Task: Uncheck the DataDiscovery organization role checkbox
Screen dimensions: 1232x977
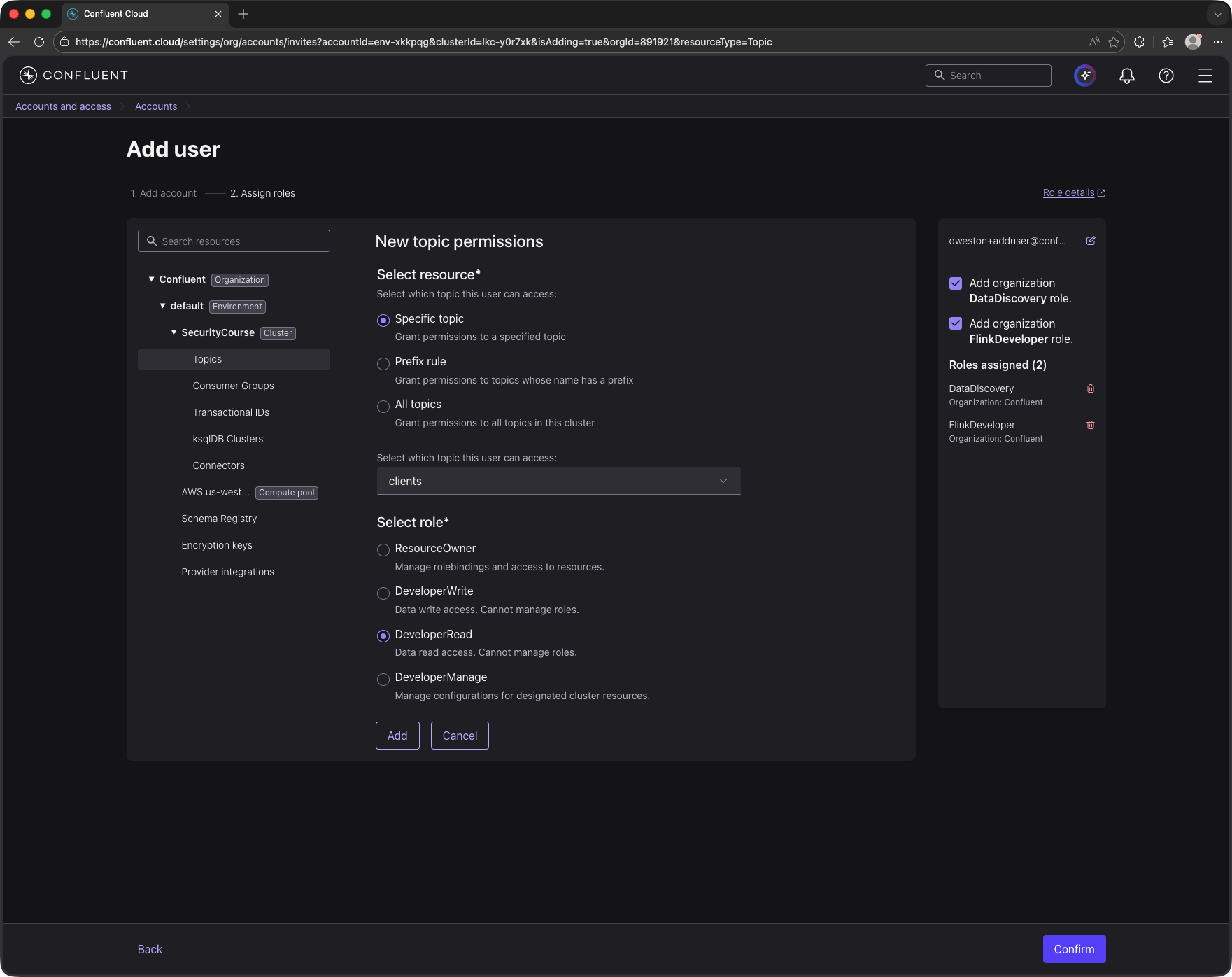Action: click(x=956, y=283)
